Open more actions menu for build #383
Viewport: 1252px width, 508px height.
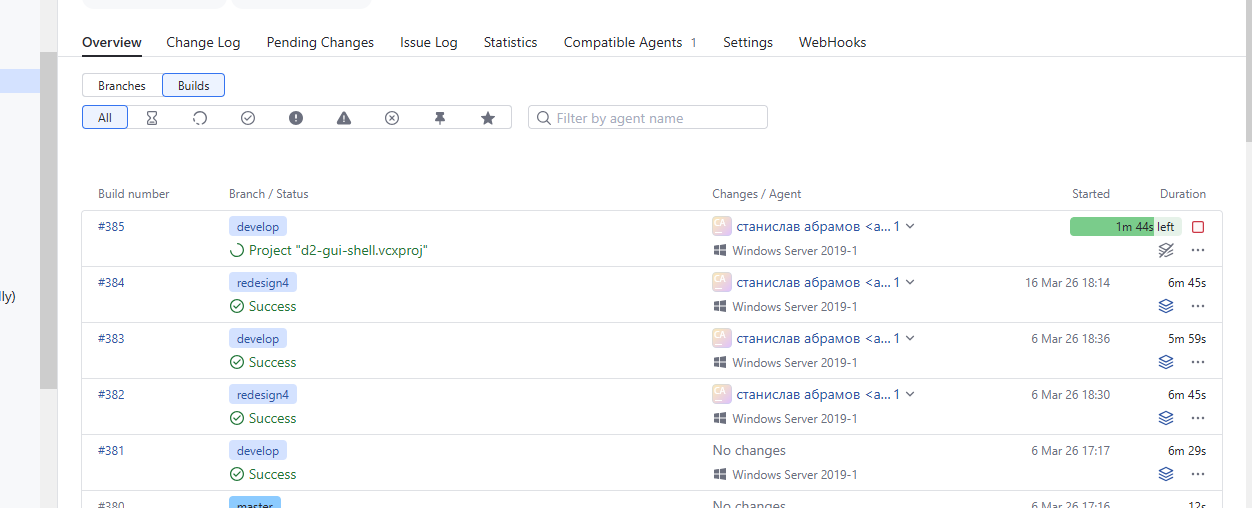pyautogui.click(x=1198, y=362)
